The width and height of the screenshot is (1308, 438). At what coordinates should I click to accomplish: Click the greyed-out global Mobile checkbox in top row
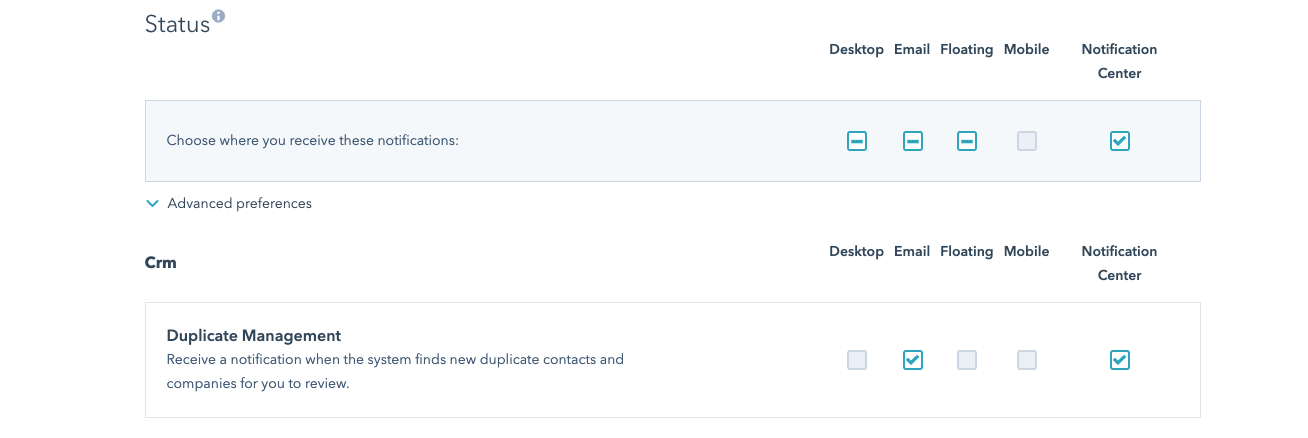1027,141
